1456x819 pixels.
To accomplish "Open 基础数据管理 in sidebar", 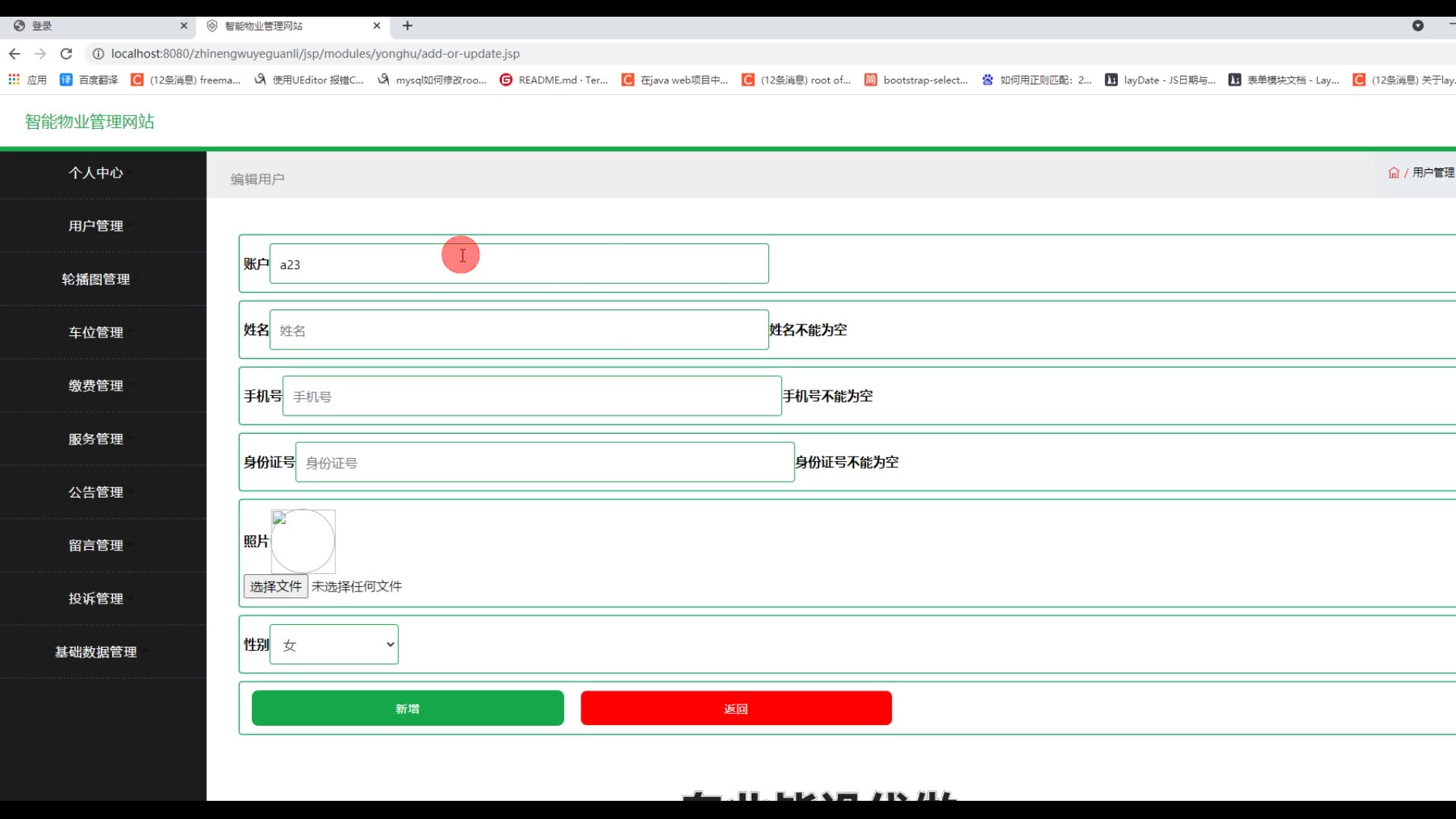I will [x=96, y=652].
